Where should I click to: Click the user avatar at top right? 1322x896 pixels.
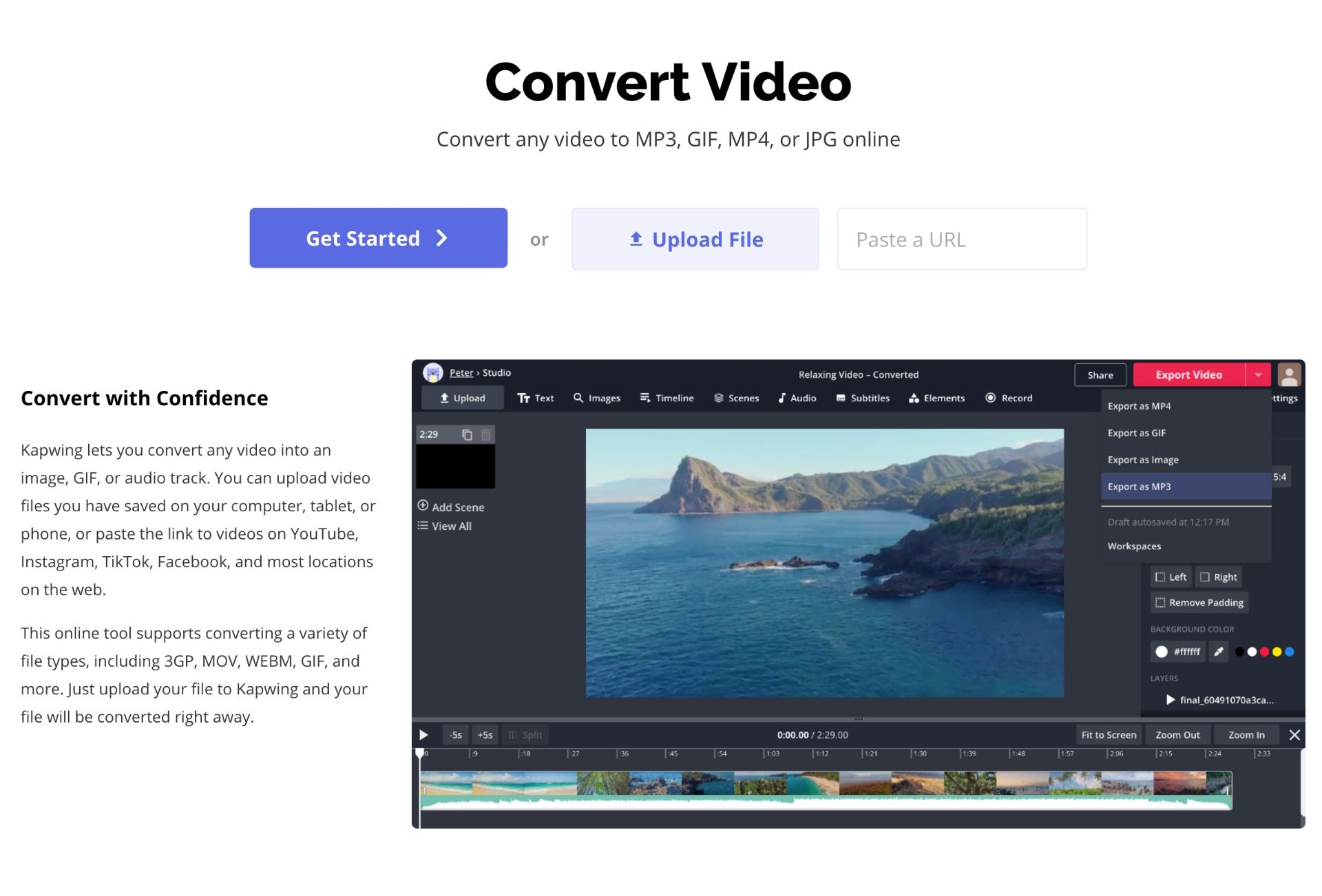tap(1288, 375)
